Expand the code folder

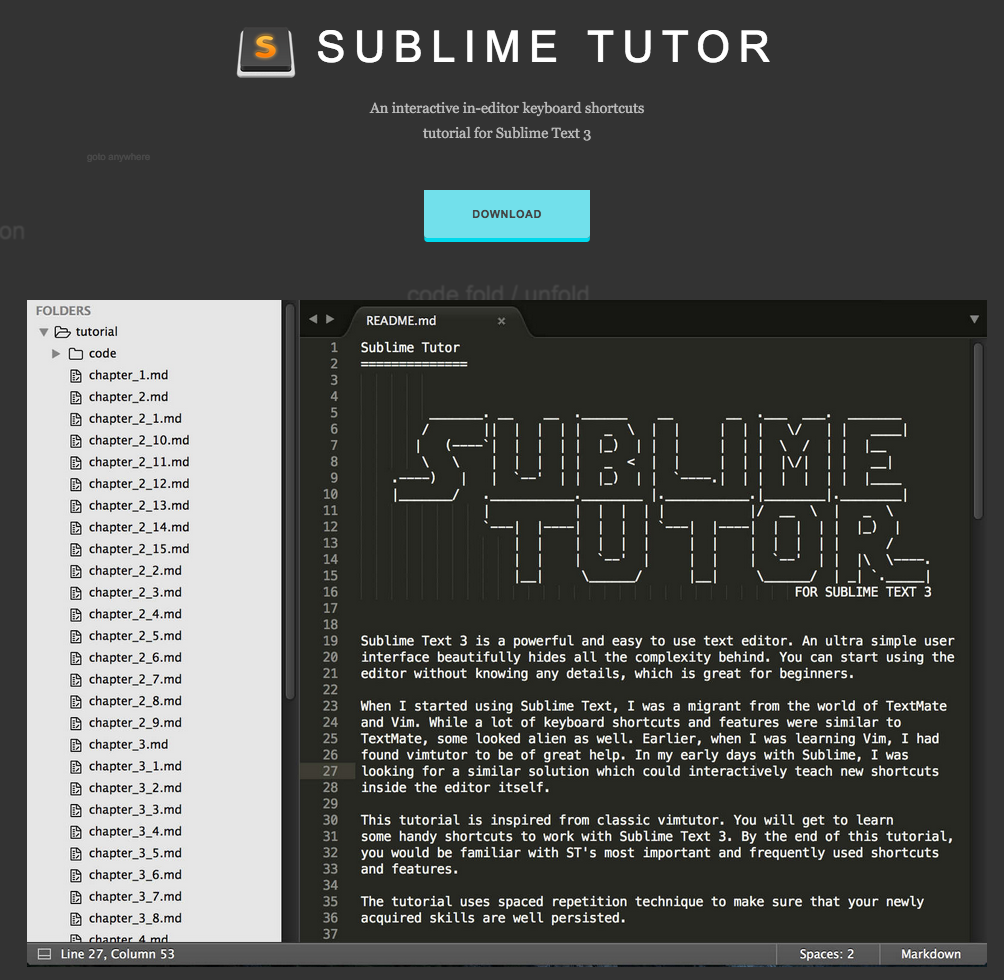56,353
